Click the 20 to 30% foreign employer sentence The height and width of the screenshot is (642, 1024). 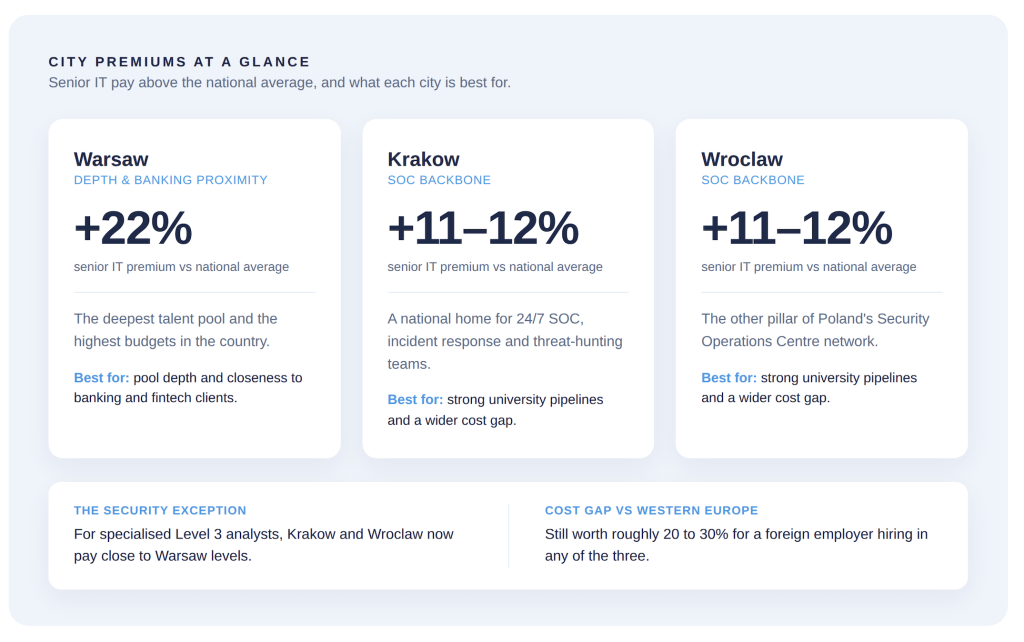736,545
